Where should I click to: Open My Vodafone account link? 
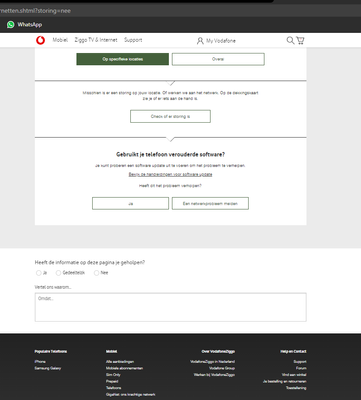click(x=221, y=41)
